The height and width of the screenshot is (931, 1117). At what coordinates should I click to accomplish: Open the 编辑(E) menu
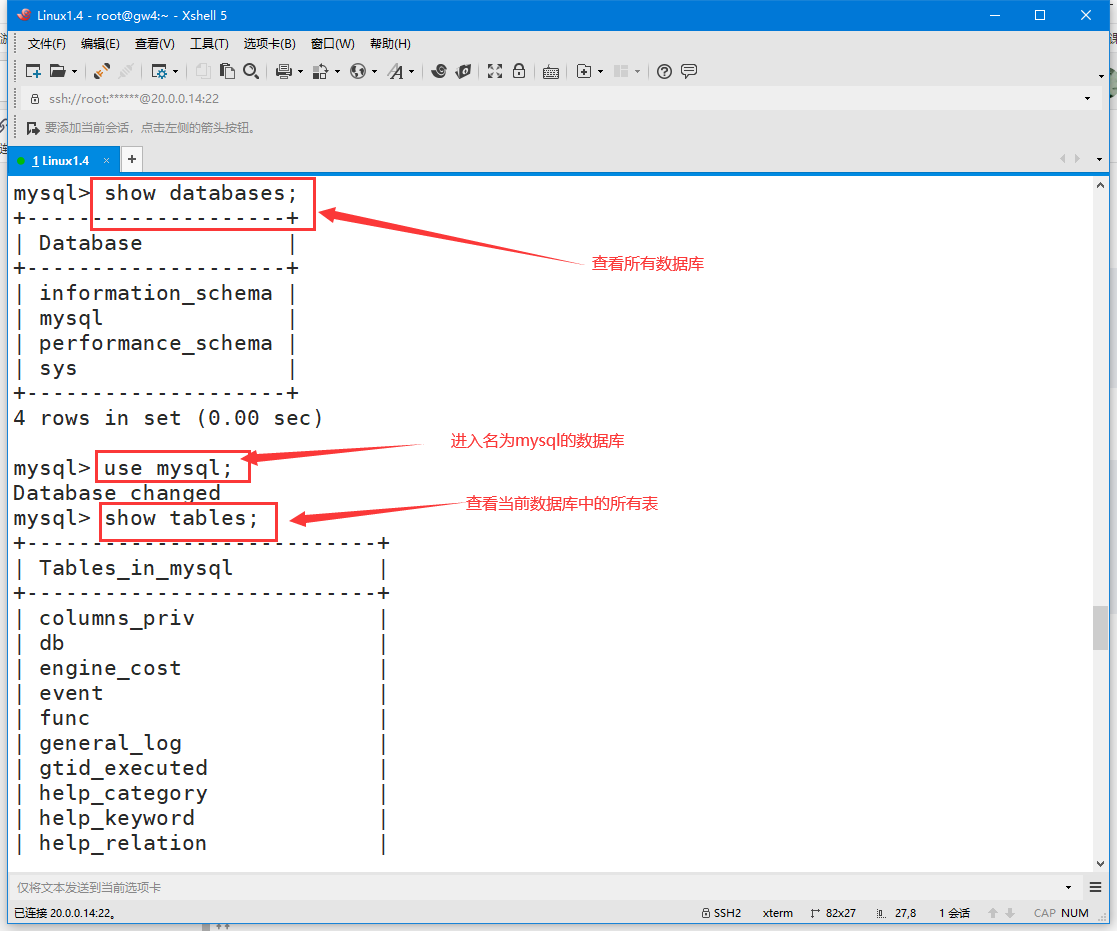pyautogui.click(x=100, y=43)
